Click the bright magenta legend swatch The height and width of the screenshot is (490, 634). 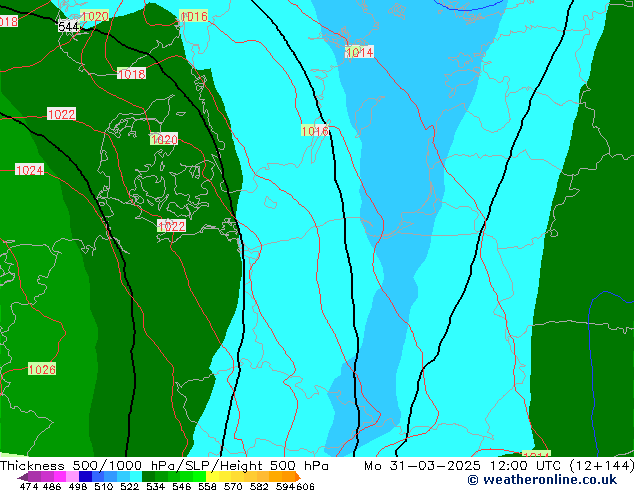coord(60,476)
